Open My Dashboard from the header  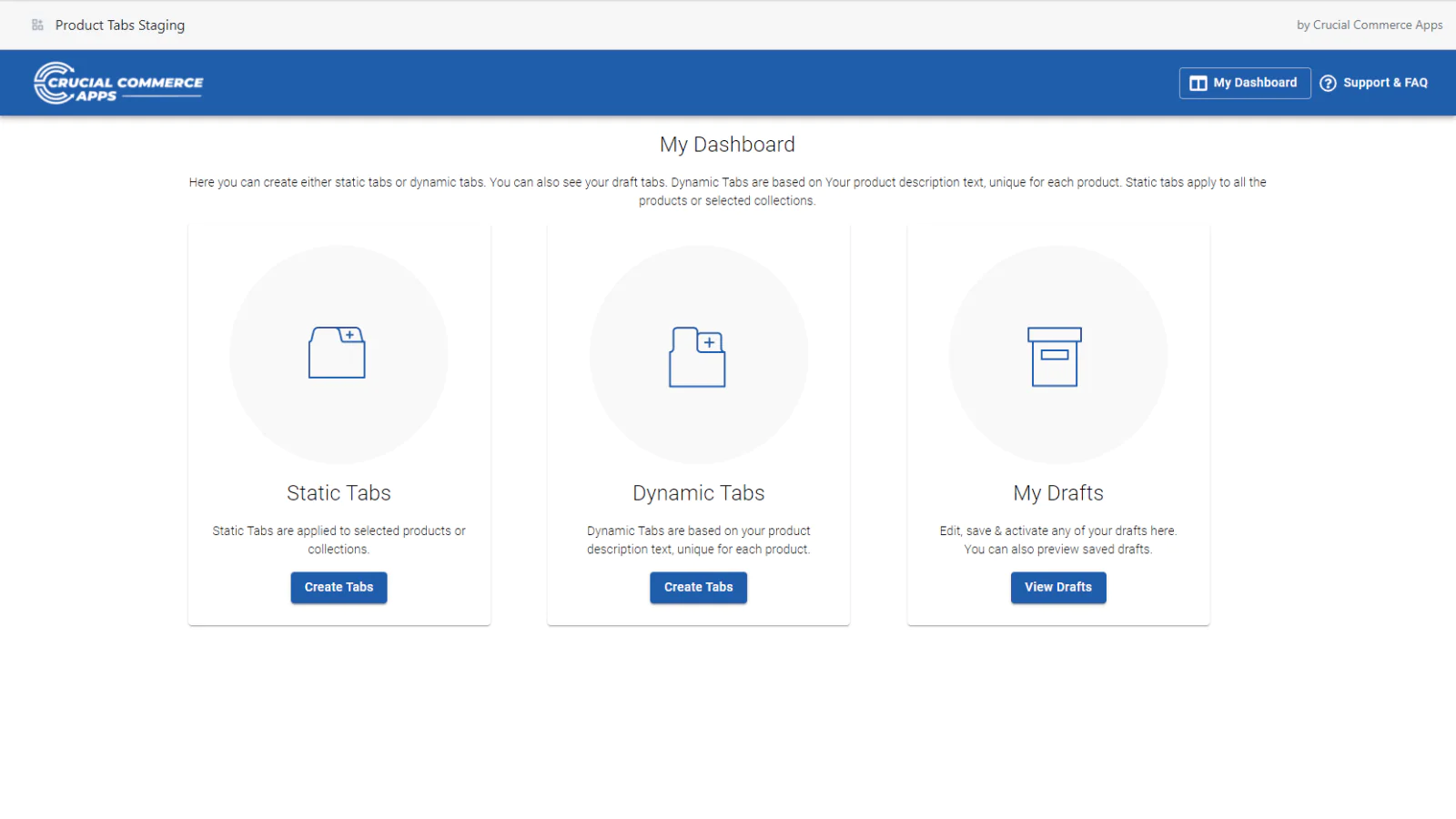(1245, 83)
